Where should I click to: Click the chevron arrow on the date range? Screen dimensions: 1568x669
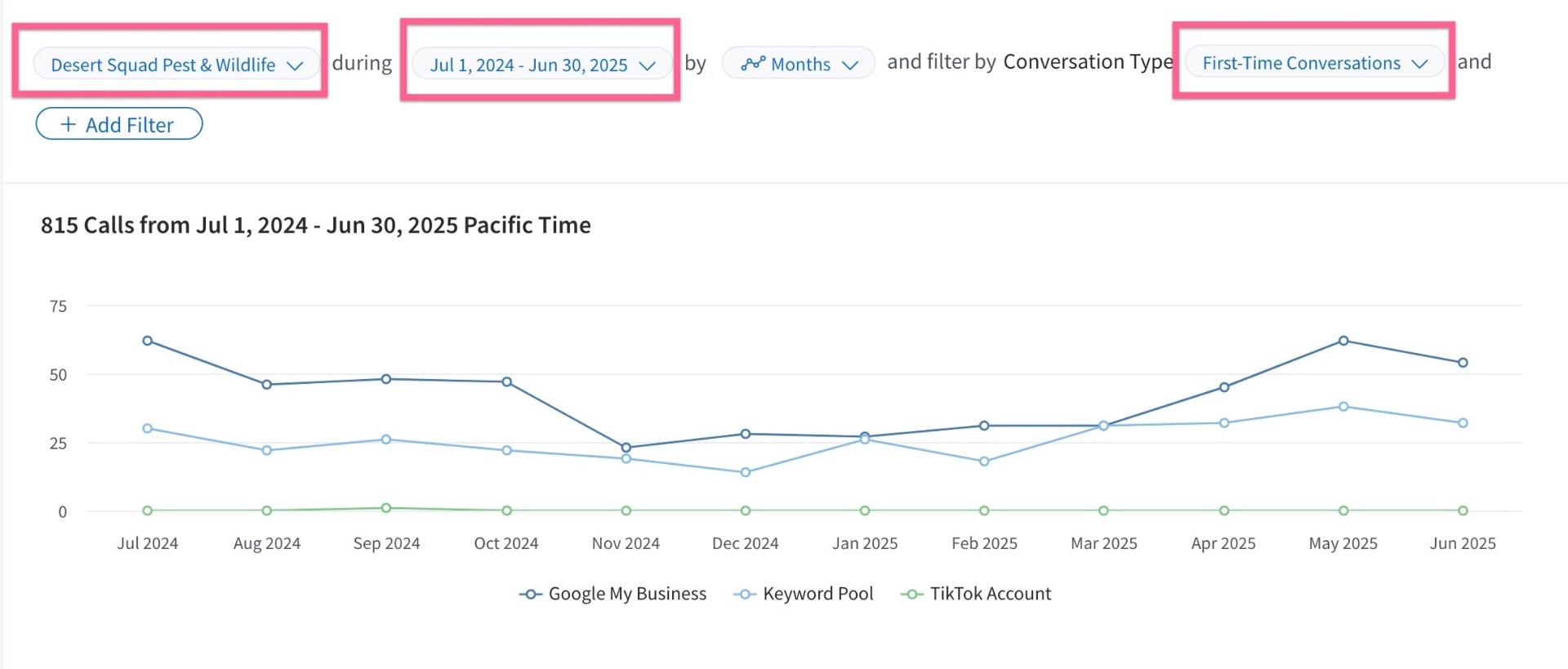(648, 65)
